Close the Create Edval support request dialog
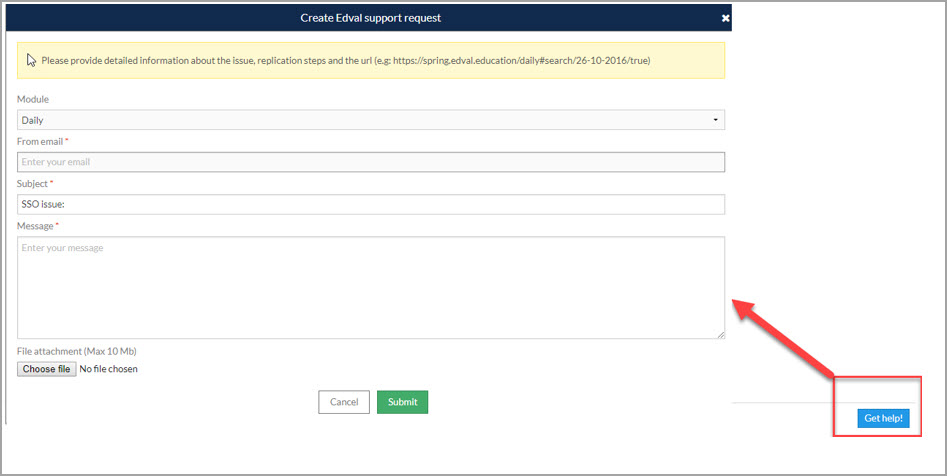The image size is (947, 476). [x=725, y=18]
